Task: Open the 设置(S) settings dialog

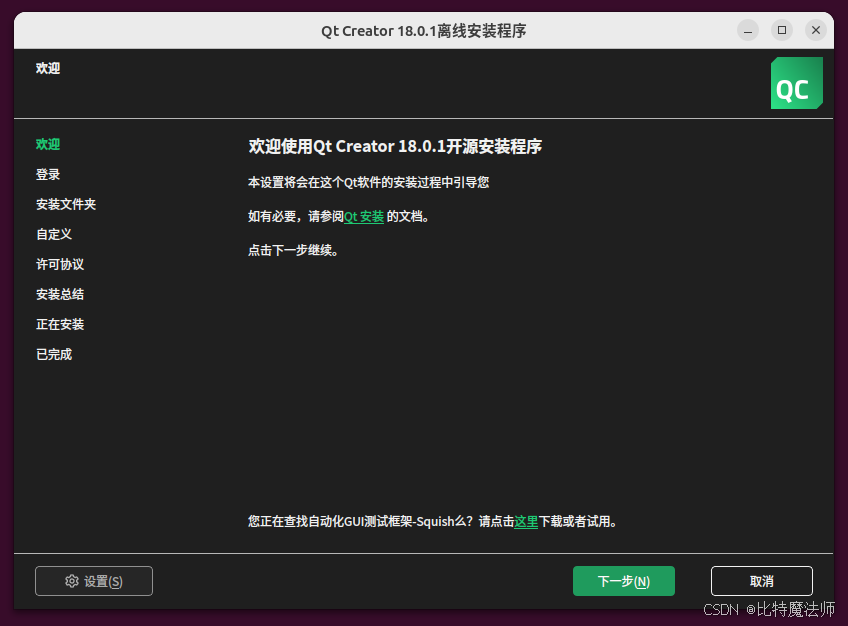Action: point(93,581)
